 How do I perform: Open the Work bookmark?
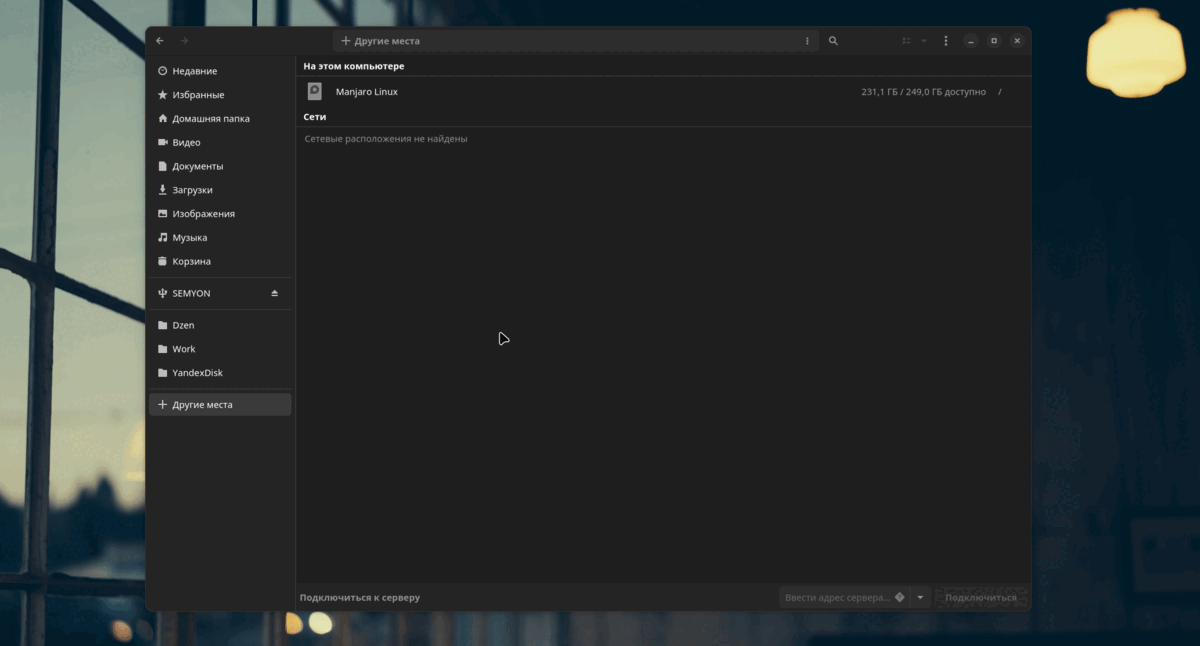tap(184, 349)
